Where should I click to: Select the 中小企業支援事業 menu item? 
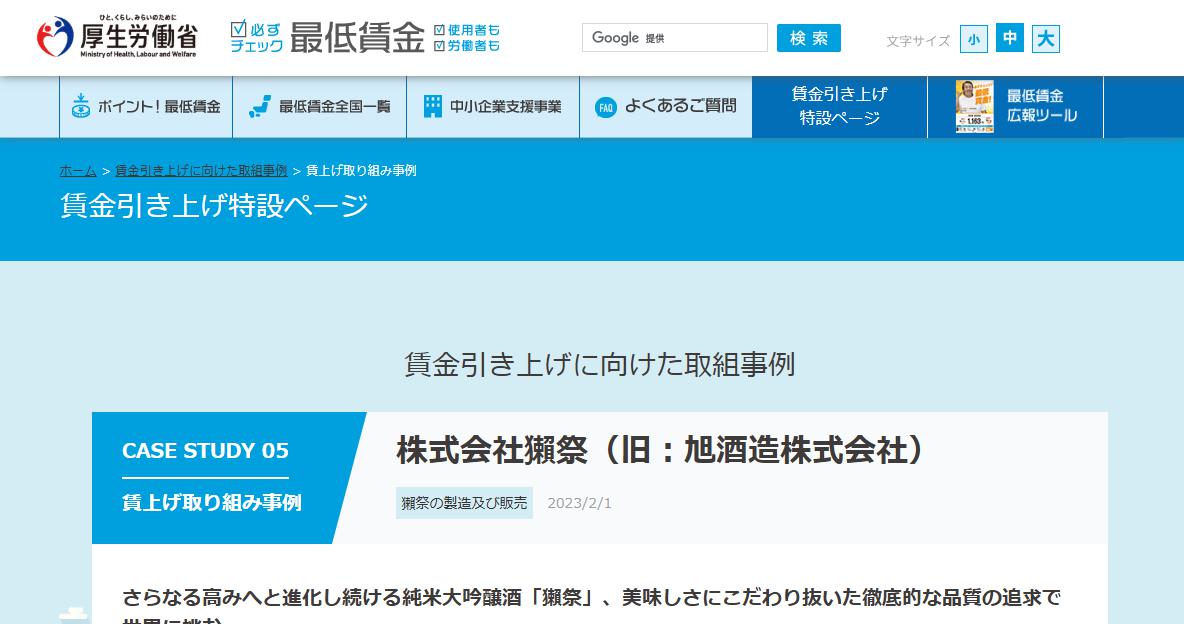[493, 107]
